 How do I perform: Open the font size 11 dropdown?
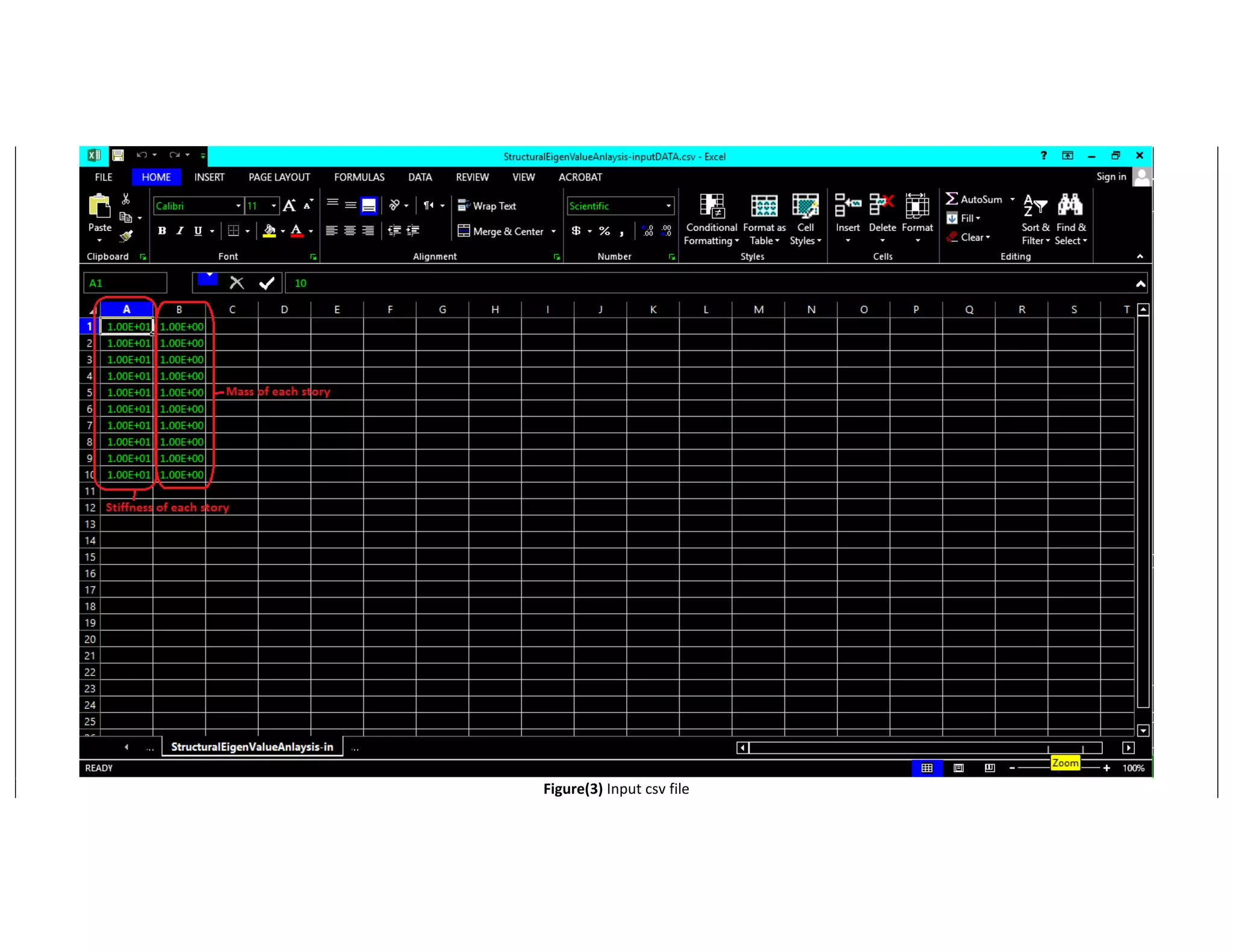[274, 206]
